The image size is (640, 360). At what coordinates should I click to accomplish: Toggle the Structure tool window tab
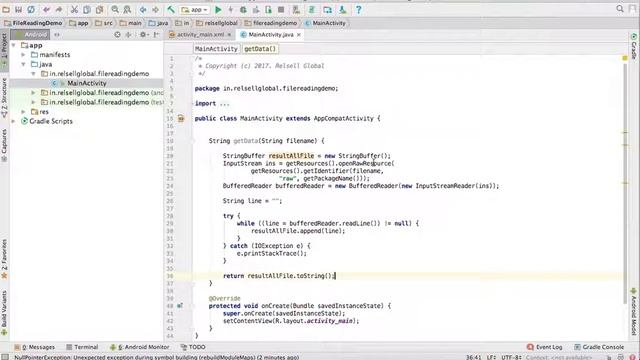pos(4,97)
